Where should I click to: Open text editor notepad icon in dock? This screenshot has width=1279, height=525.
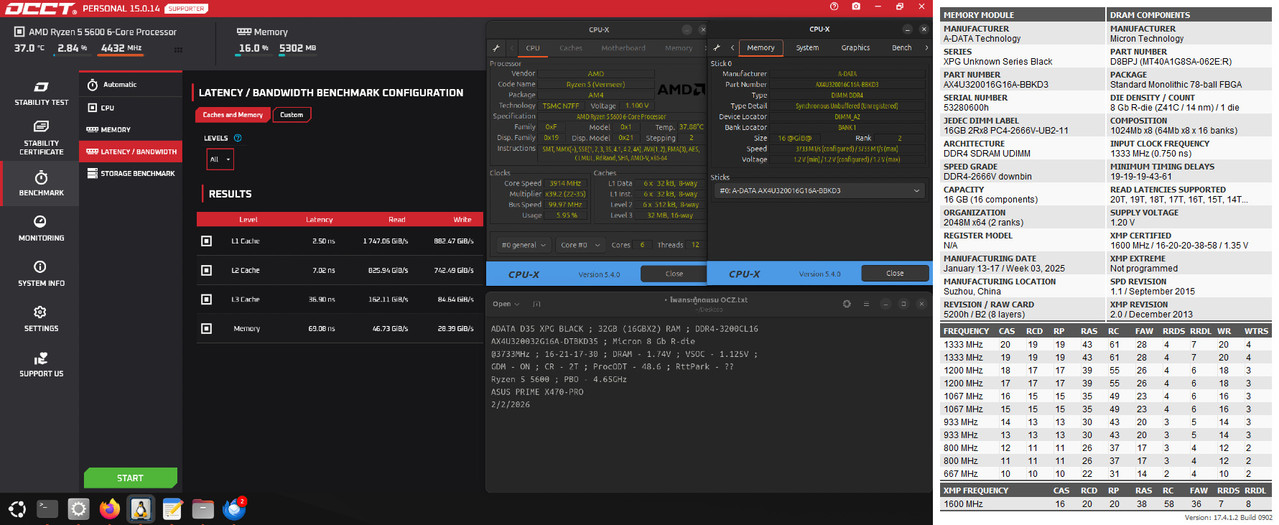pos(172,508)
